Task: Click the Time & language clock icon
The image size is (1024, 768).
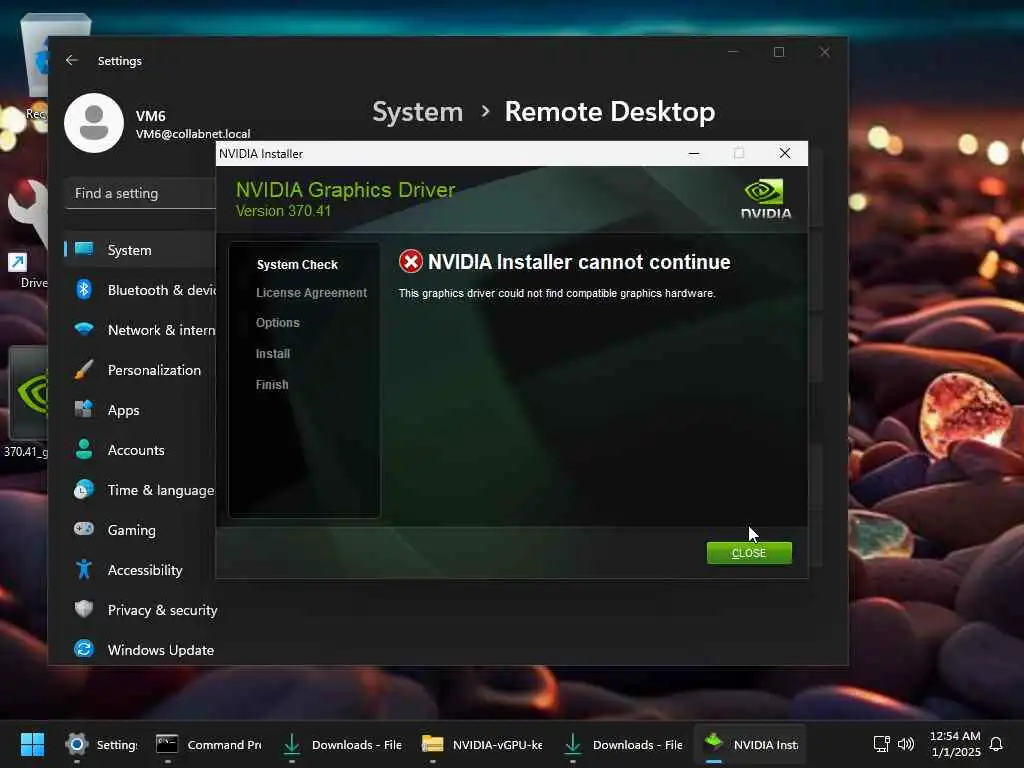Action: click(84, 490)
